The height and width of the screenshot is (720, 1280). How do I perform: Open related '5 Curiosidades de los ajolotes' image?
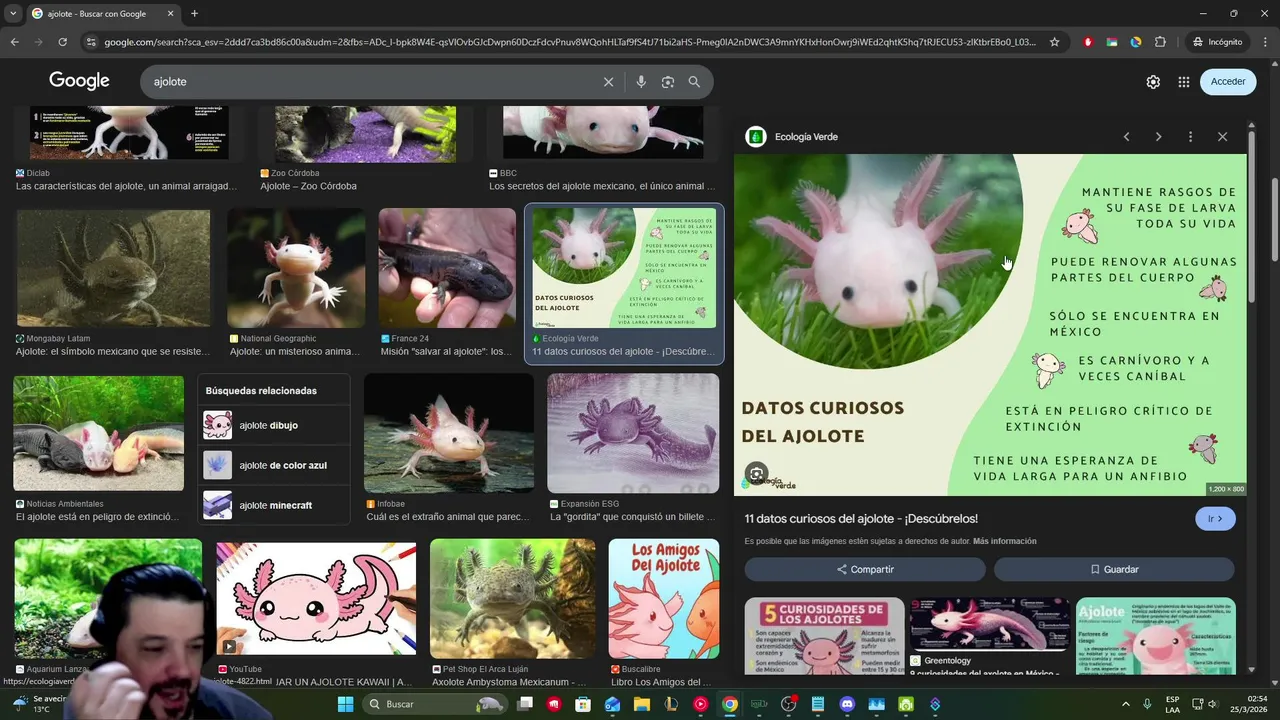[824, 636]
